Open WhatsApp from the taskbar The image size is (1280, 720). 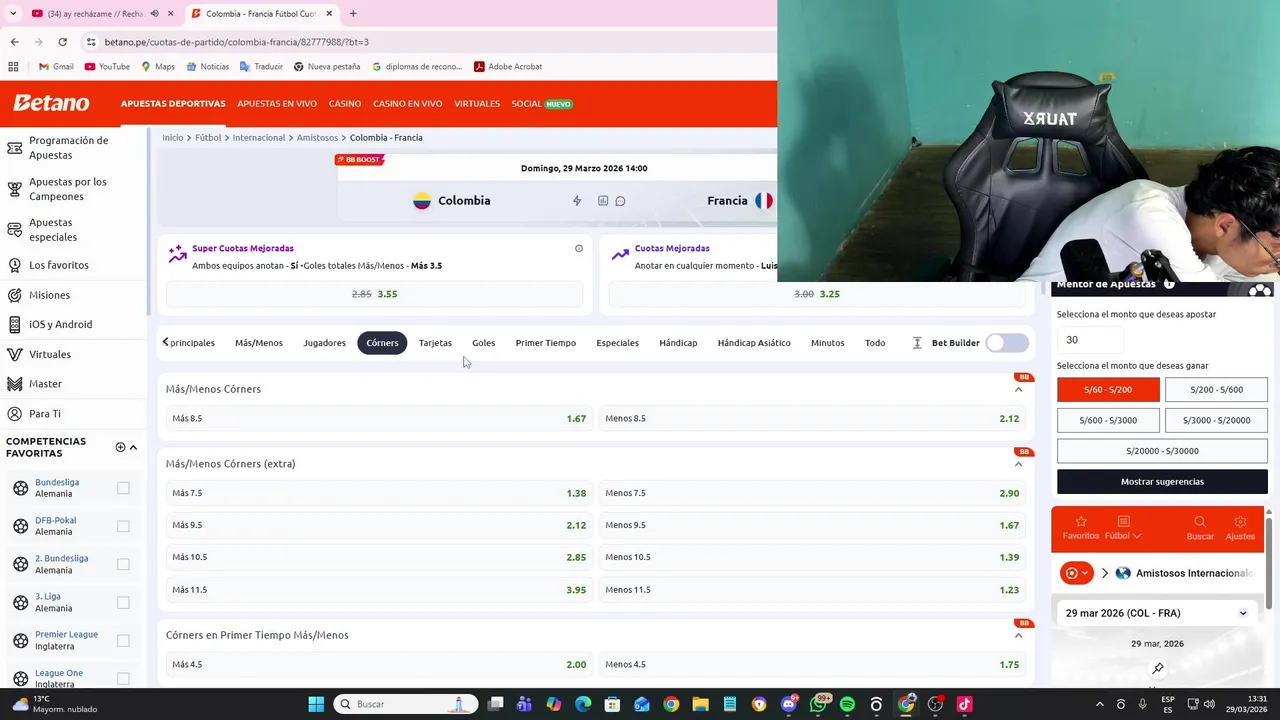pyautogui.click(x=818, y=704)
